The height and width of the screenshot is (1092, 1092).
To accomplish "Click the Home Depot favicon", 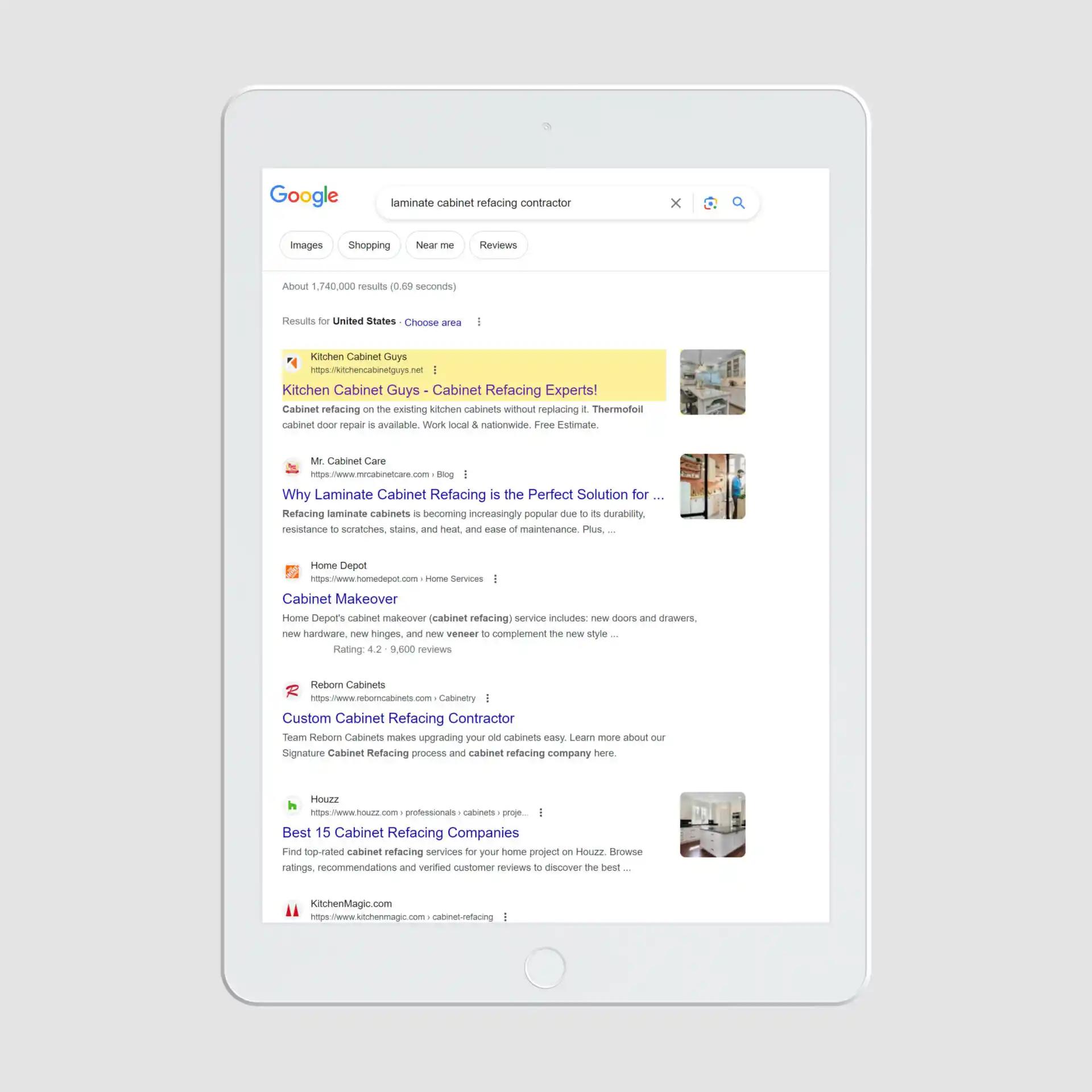I will point(292,572).
